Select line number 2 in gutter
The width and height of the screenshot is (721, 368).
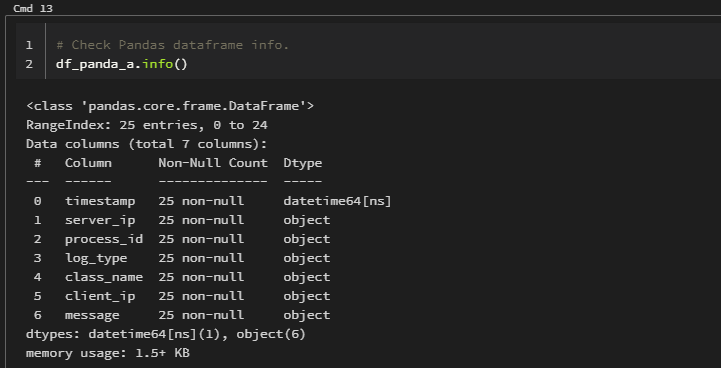[29, 64]
